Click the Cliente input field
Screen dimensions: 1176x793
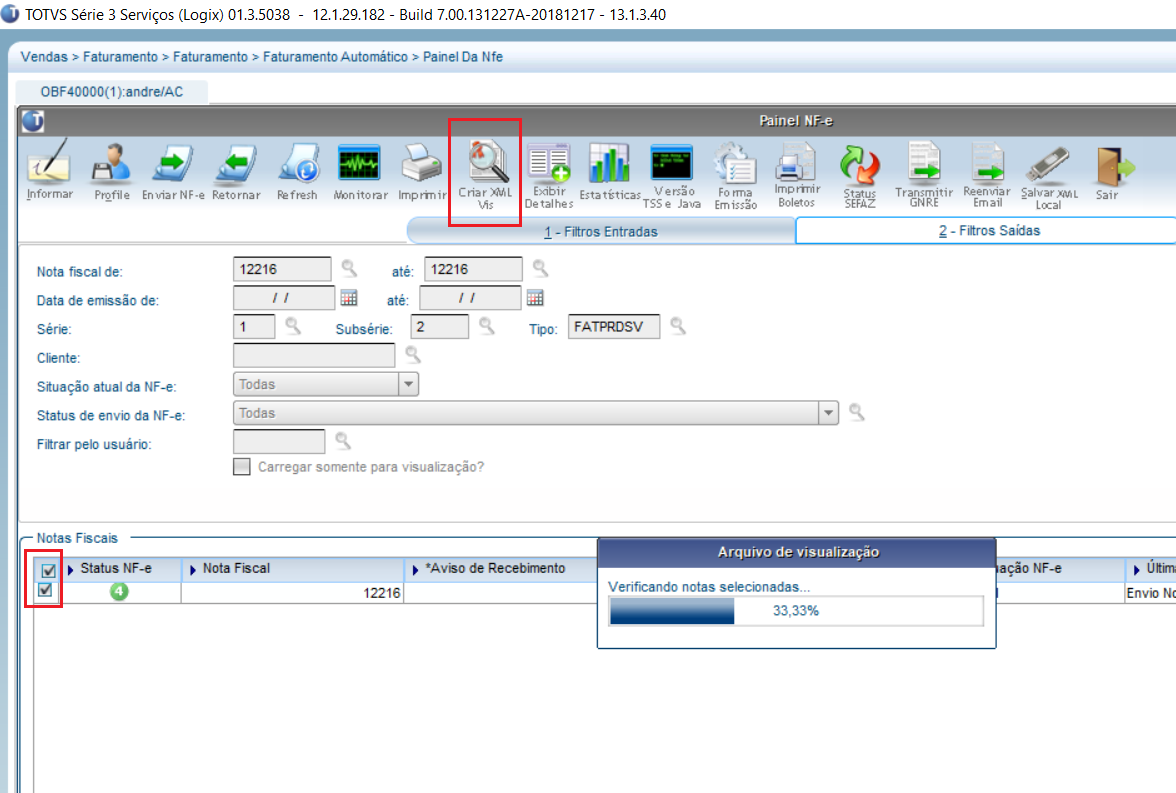coord(314,356)
